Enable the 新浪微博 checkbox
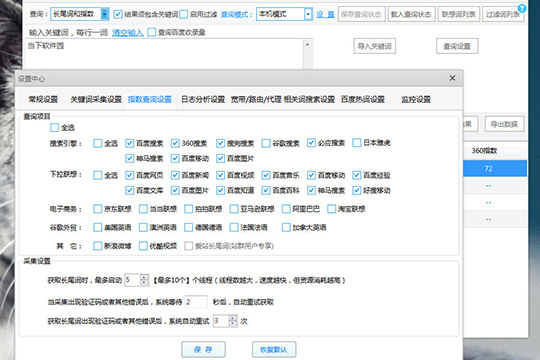 97,246
